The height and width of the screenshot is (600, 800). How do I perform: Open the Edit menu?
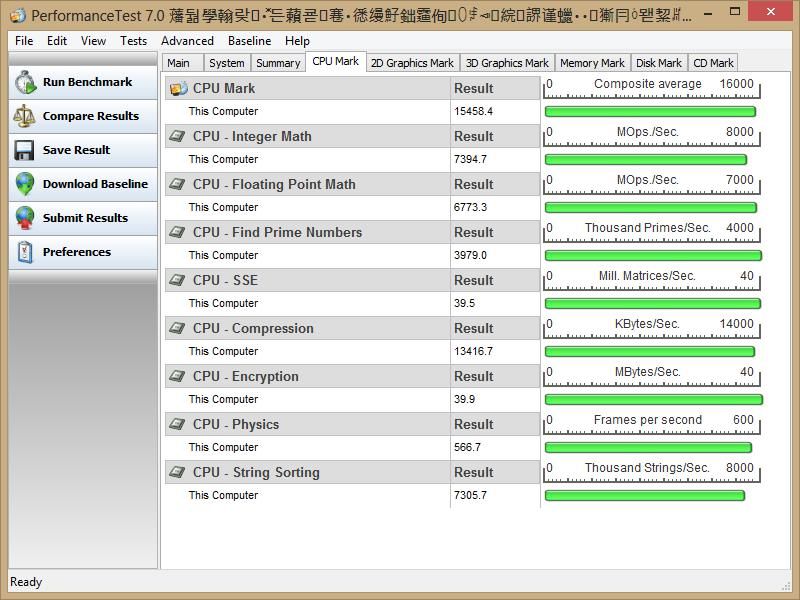(57, 41)
